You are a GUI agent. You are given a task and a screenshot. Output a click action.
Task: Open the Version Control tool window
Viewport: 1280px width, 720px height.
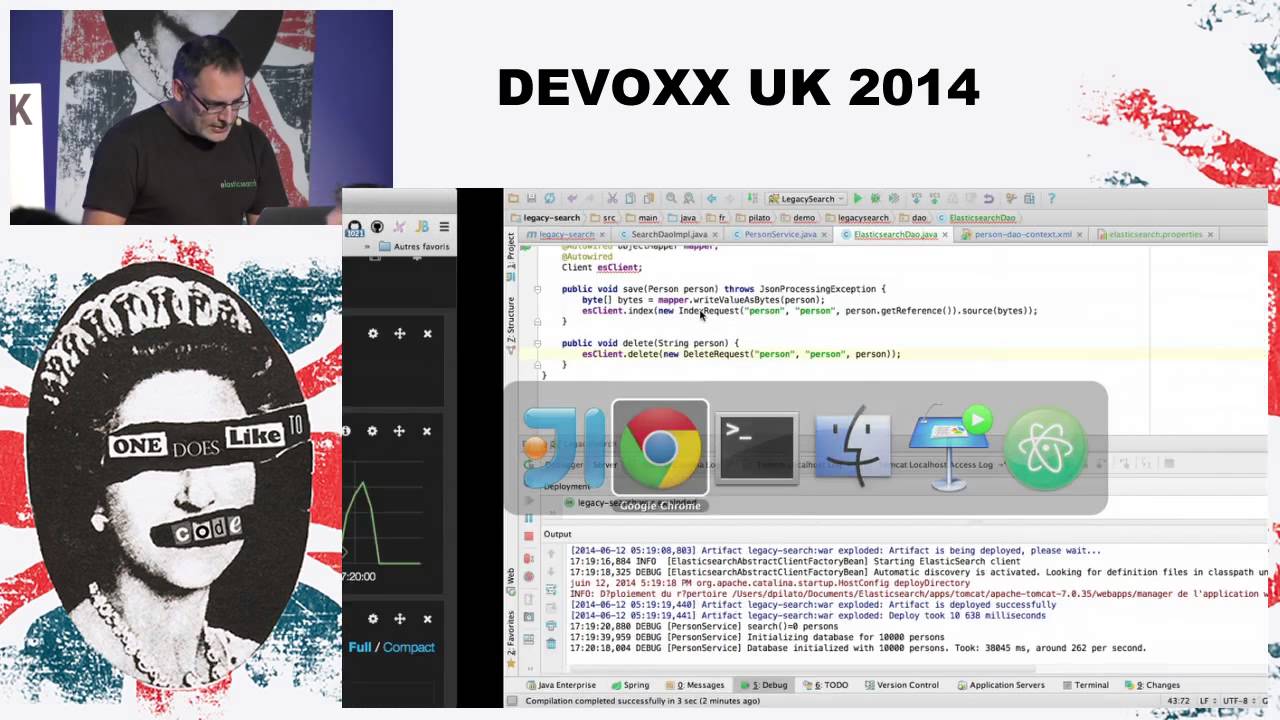(x=901, y=685)
